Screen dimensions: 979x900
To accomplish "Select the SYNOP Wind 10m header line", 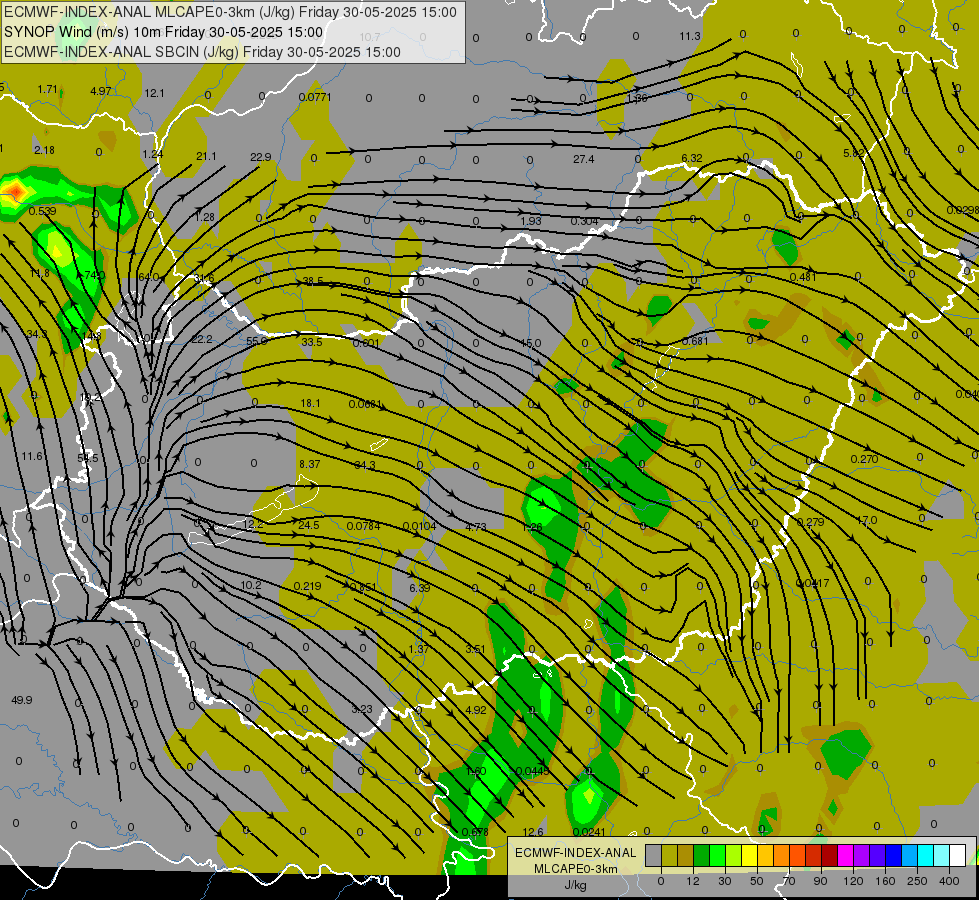I will [x=164, y=32].
